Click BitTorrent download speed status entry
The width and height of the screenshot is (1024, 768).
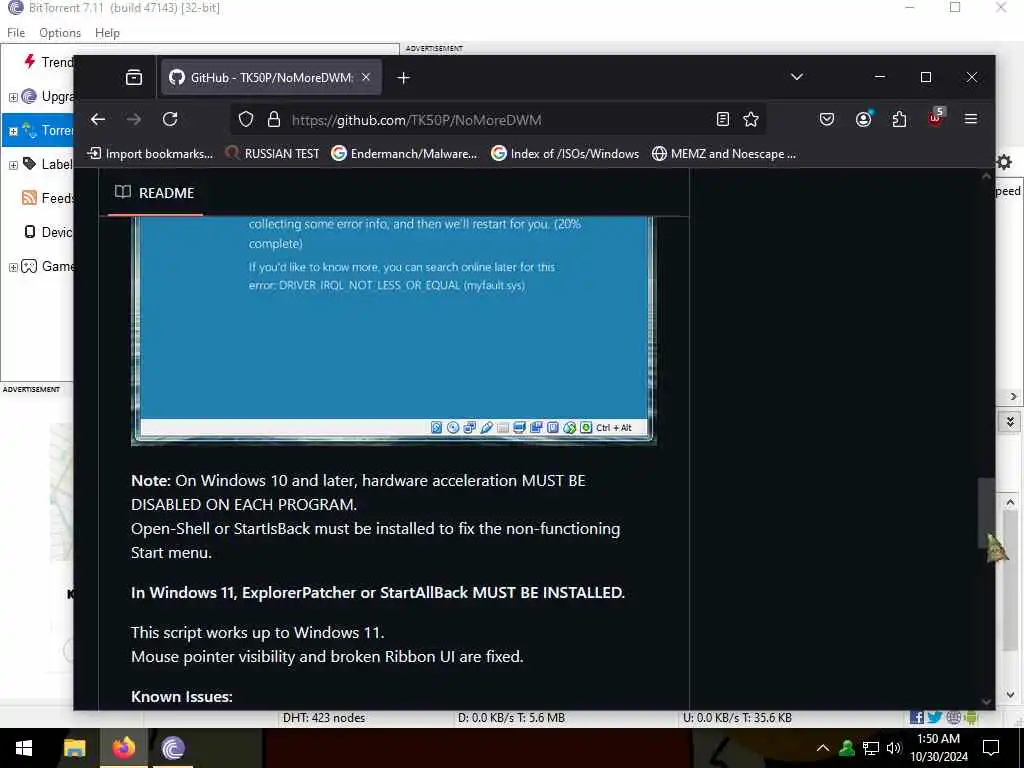(511, 718)
